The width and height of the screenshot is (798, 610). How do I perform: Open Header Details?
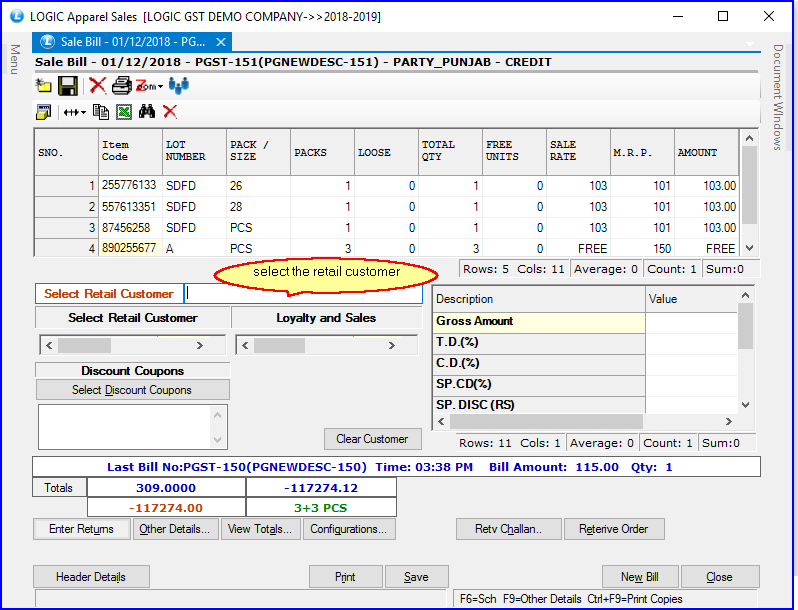click(91, 577)
